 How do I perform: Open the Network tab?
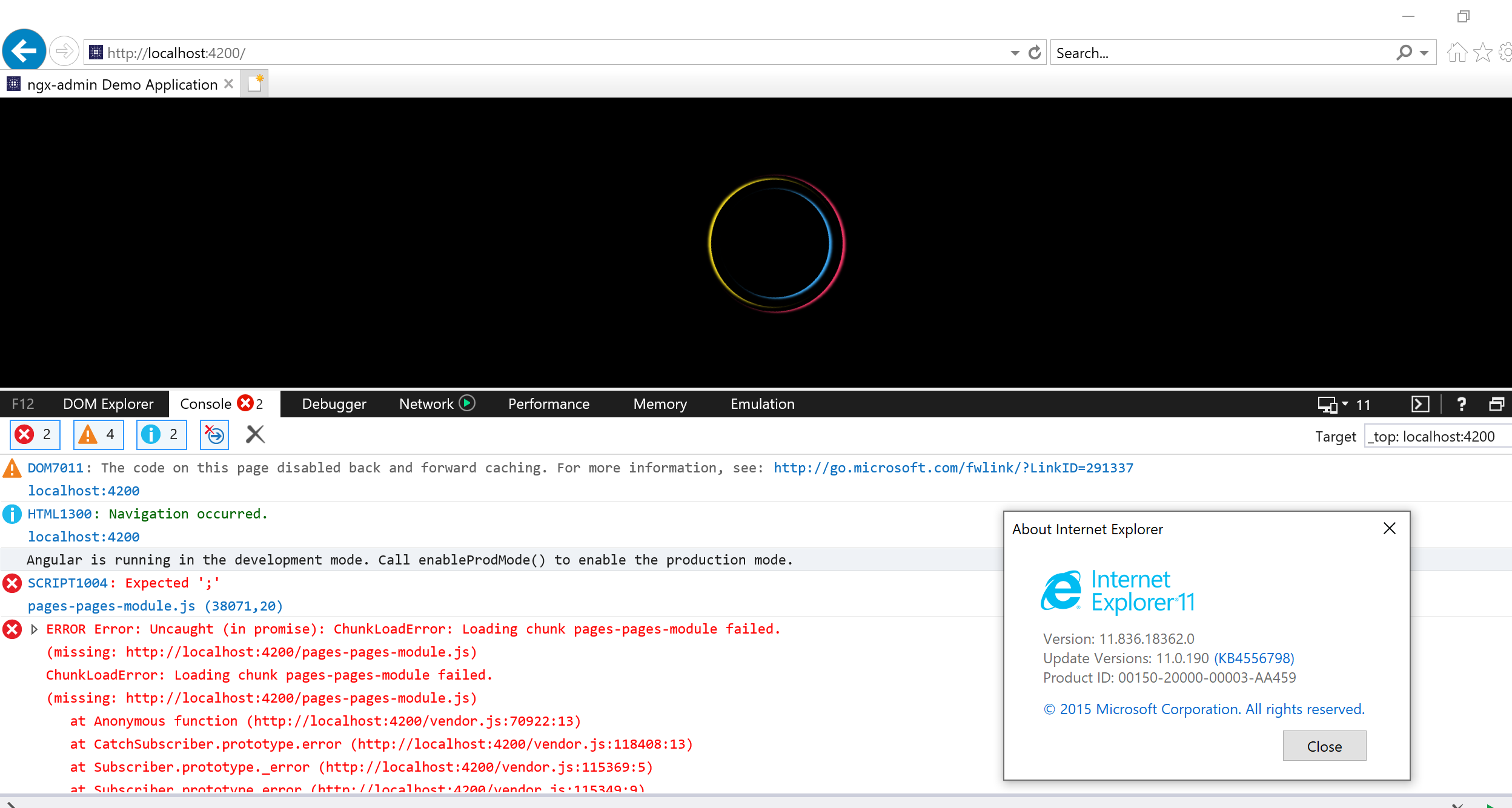pos(436,404)
